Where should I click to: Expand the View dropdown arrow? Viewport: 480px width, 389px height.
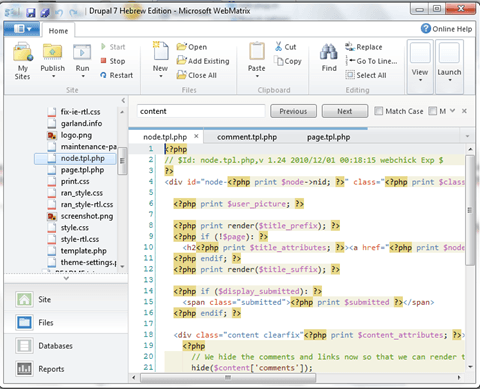pos(420,80)
